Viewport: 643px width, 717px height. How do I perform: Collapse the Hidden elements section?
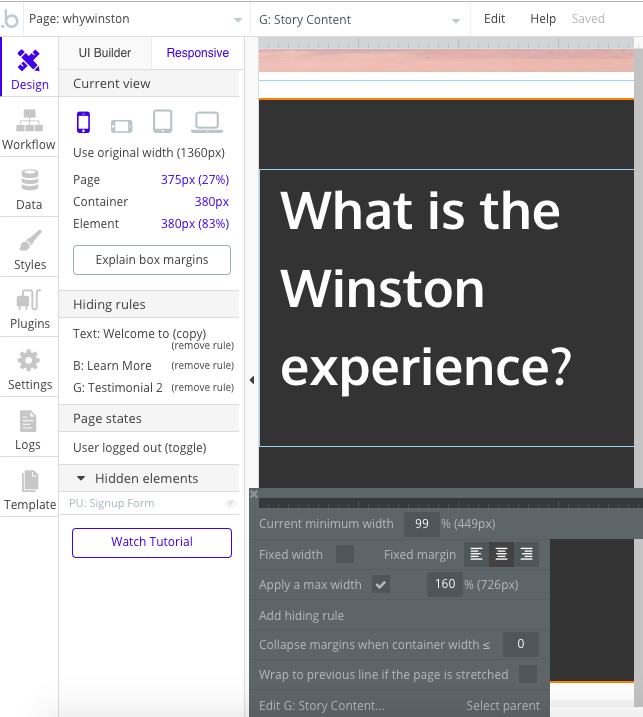[x=81, y=478]
